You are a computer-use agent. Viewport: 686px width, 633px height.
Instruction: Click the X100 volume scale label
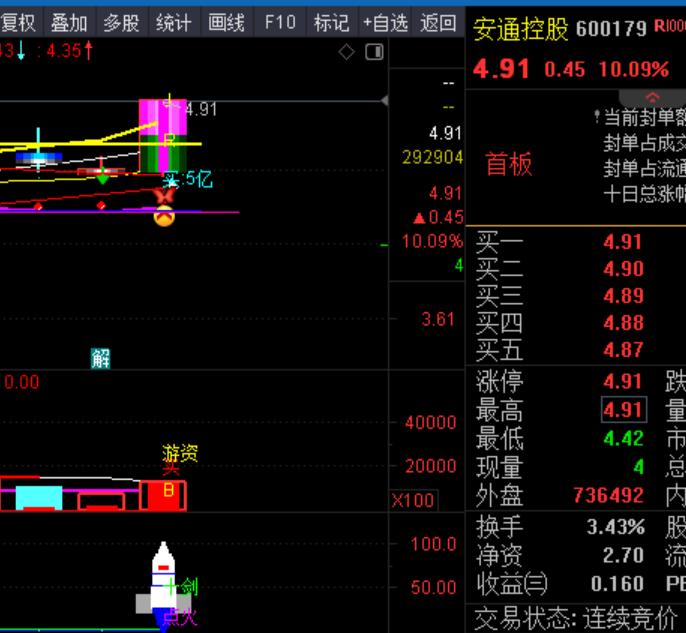click(x=413, y=500)
